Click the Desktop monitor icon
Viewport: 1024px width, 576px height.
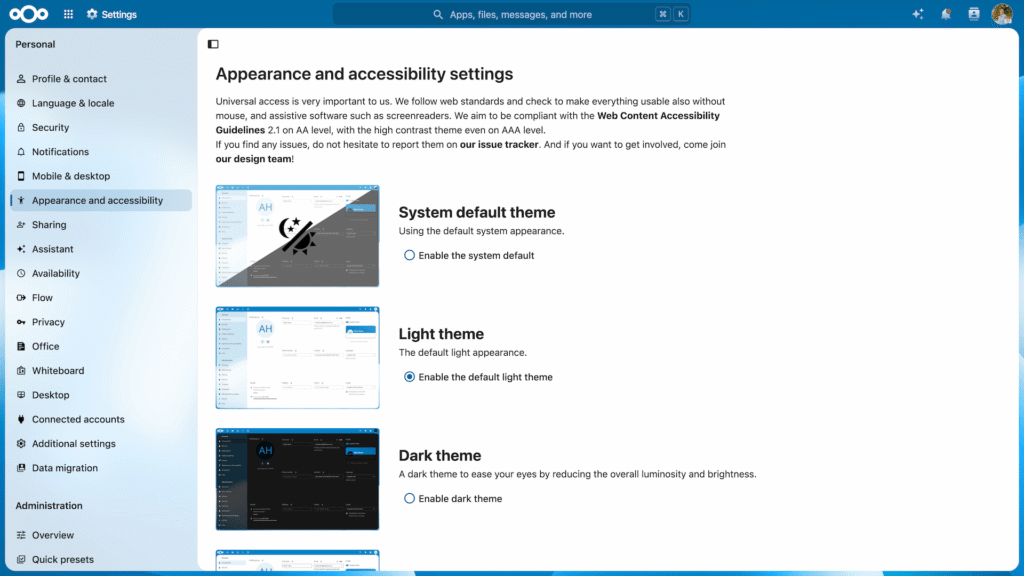(21, 395)
